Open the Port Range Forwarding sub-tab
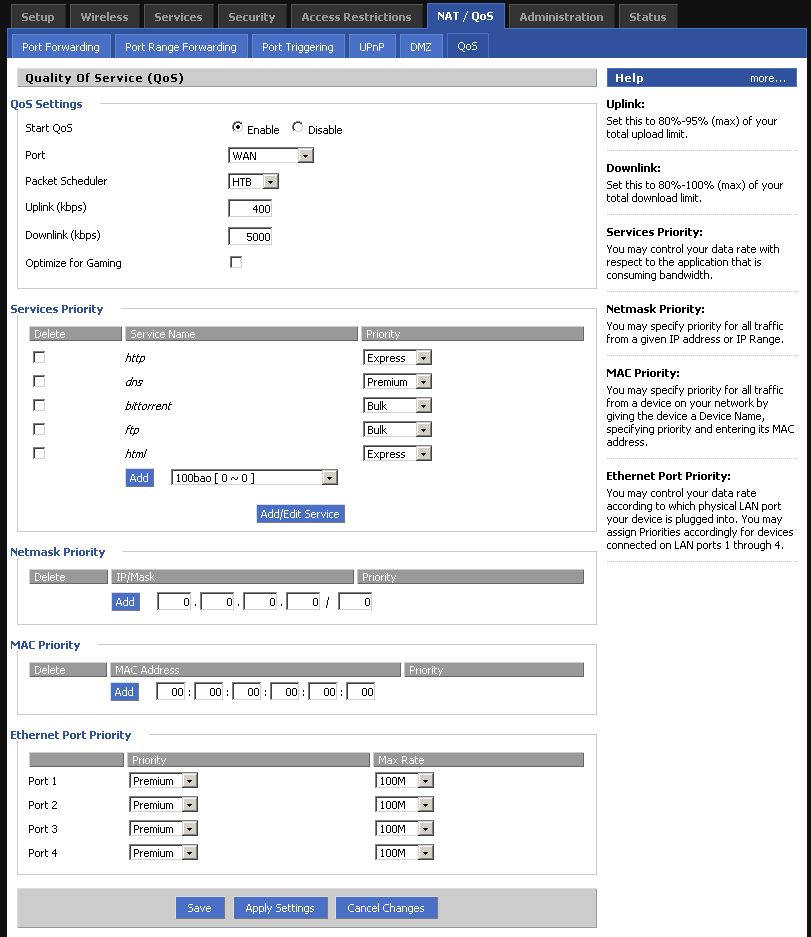811x937 pixels. tap(180, 47)
